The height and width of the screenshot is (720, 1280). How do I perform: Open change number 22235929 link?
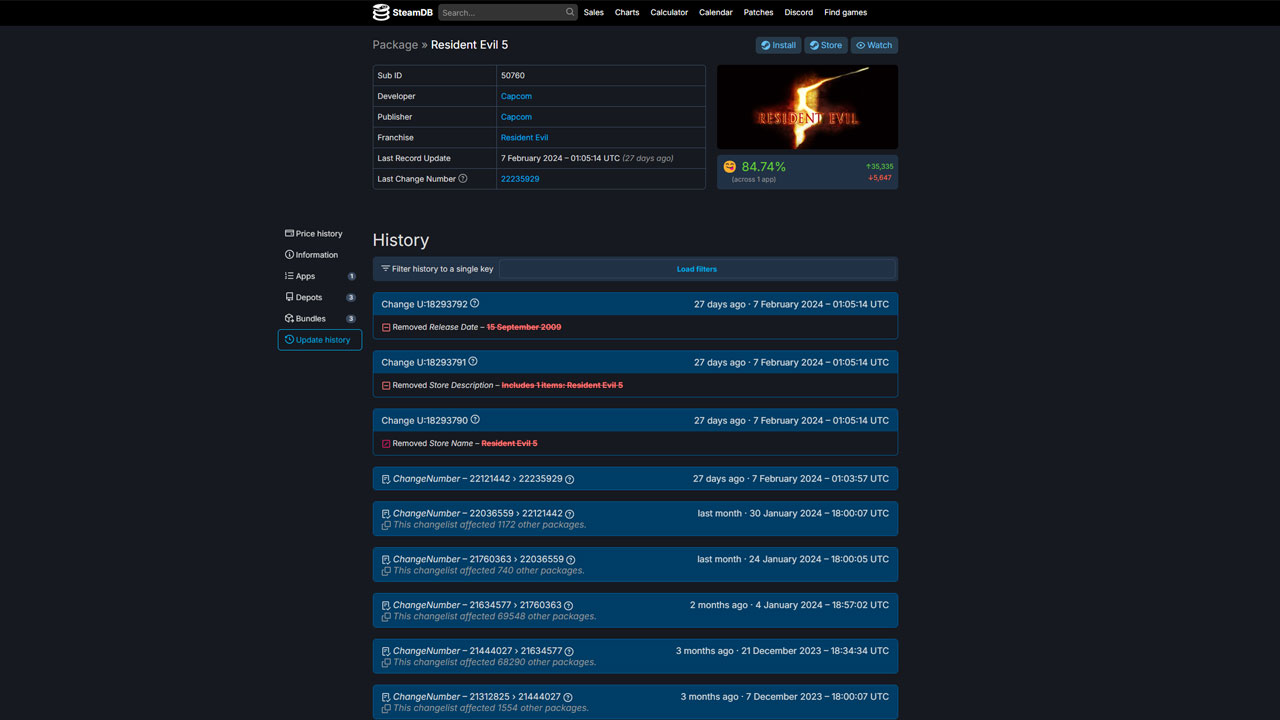pyautogui.click(x=520, y=179)
